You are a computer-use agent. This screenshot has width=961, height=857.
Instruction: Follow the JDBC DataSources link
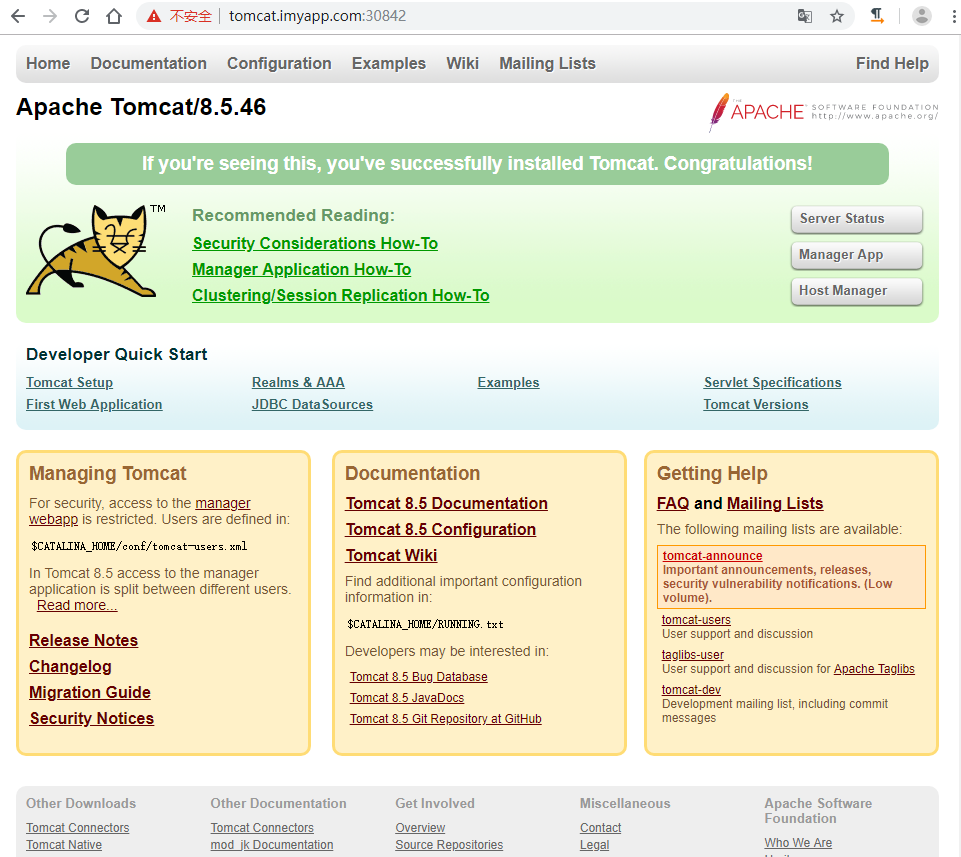coord(312,405)
